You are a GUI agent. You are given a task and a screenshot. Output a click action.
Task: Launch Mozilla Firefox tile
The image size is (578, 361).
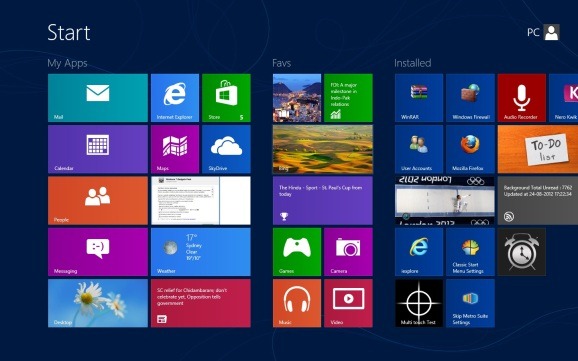470,149
